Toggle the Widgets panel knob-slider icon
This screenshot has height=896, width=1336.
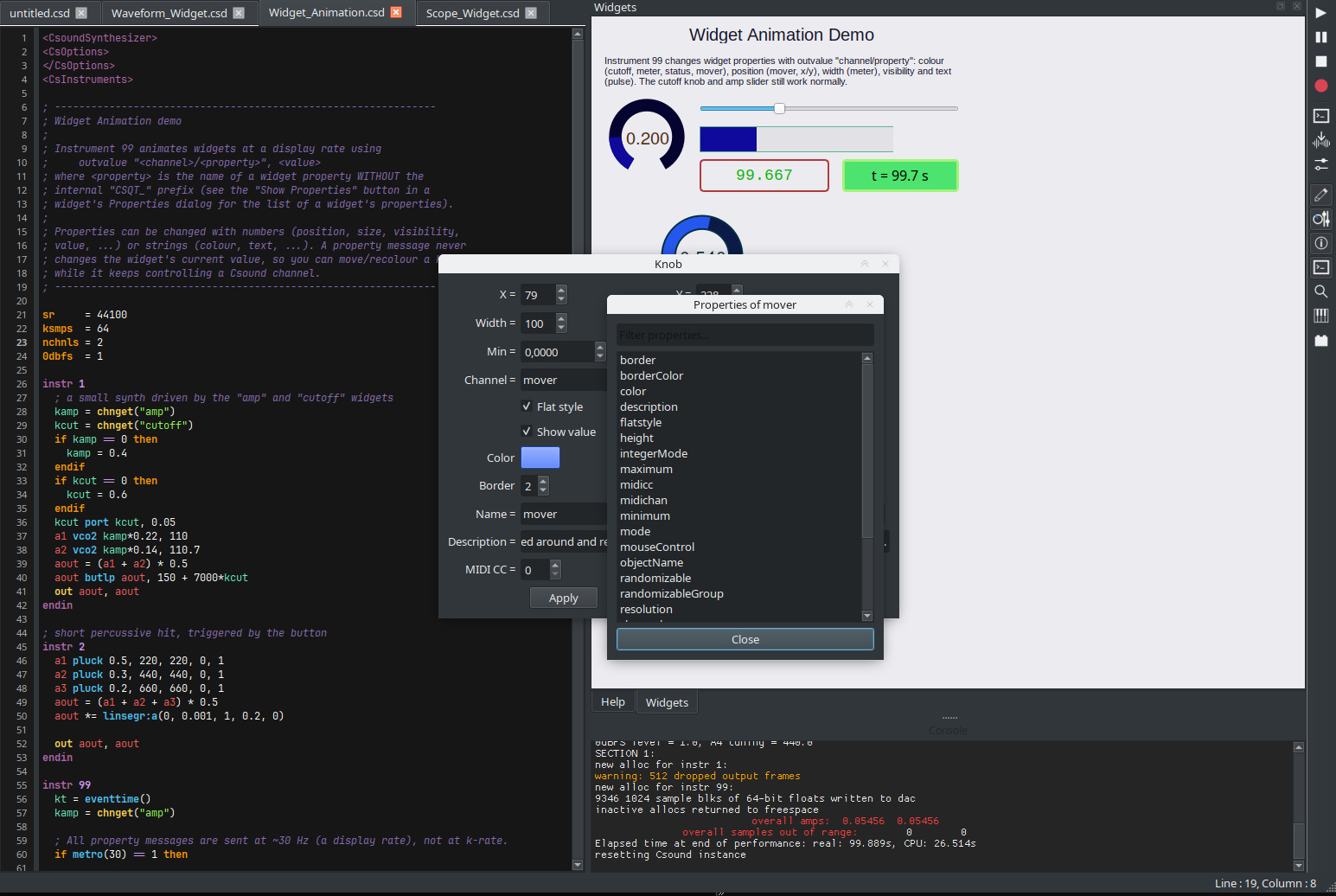[1320, 219]
